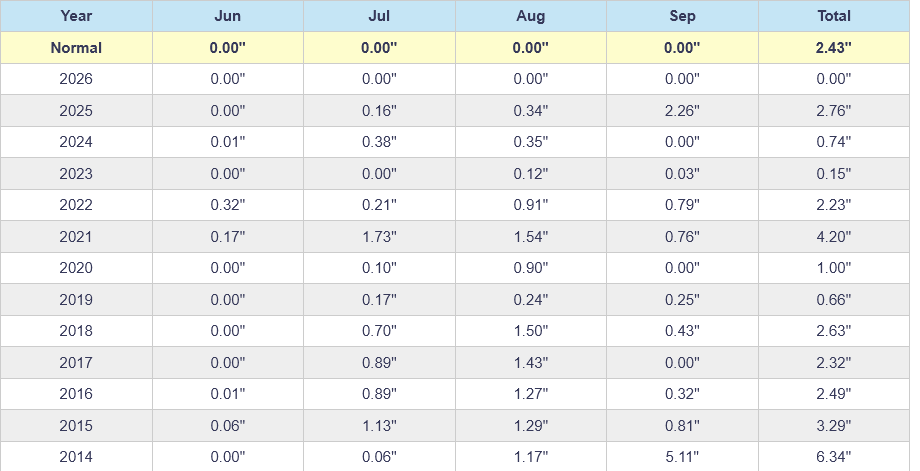The image size is (920, 471).
Task: Select the 2021 total 4.20" cell
Action: (834, 236)
